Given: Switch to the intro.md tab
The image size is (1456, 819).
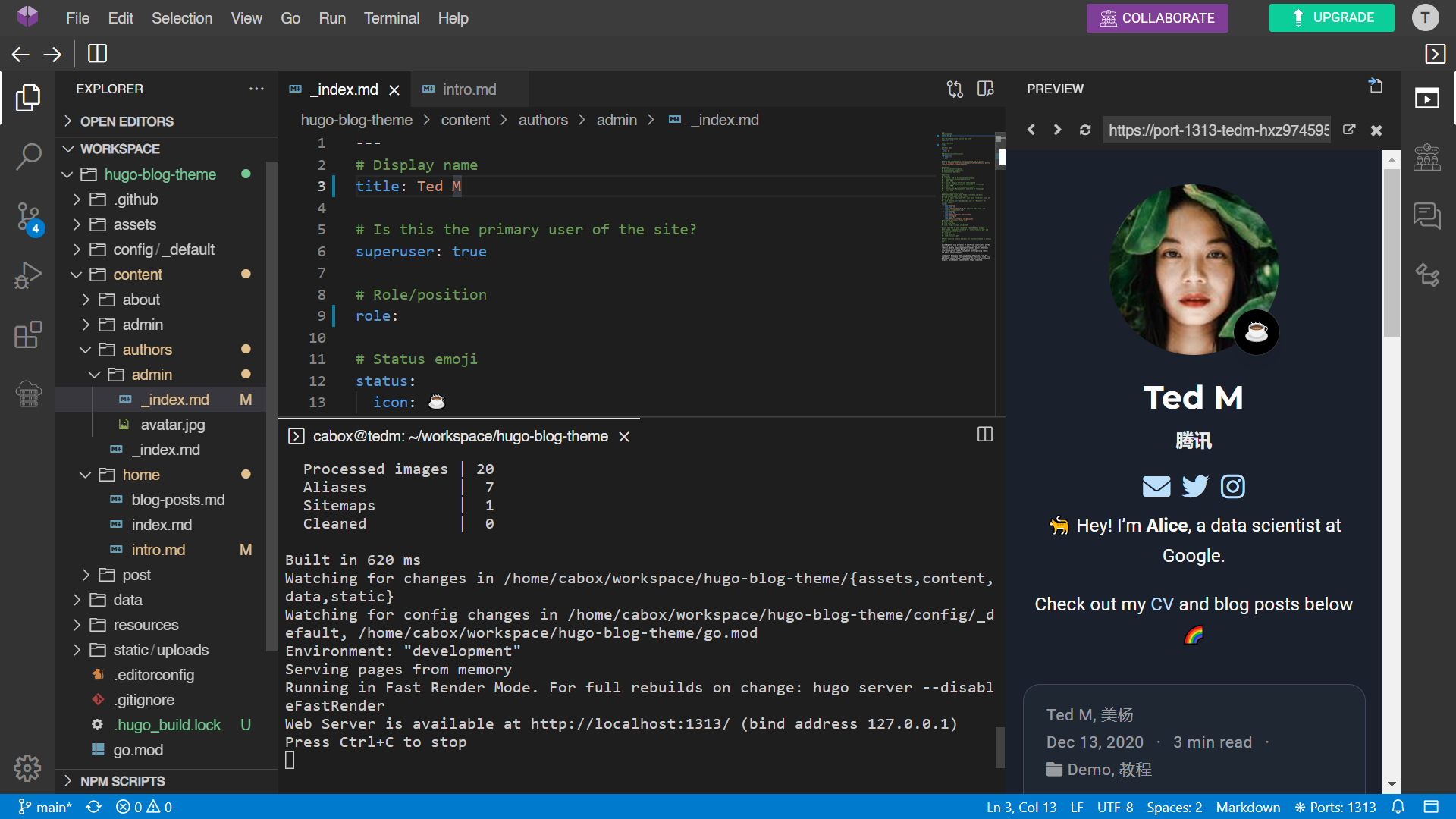Looking at the screenshot, I should (469, 89).
